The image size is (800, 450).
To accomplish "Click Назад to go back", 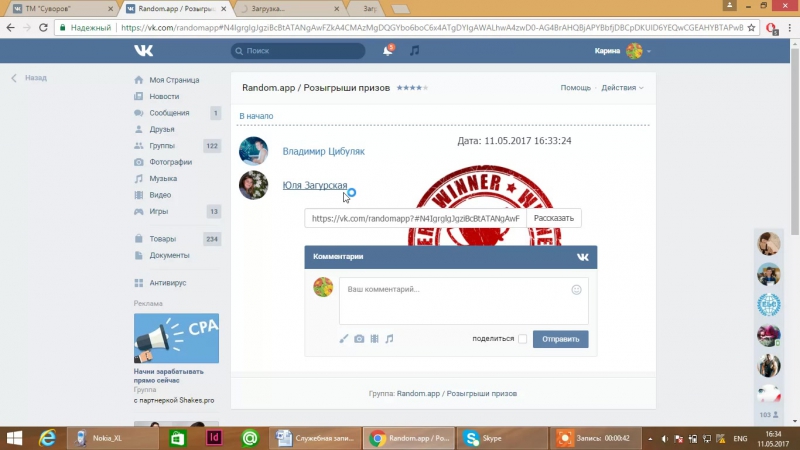I will (30, 78).
